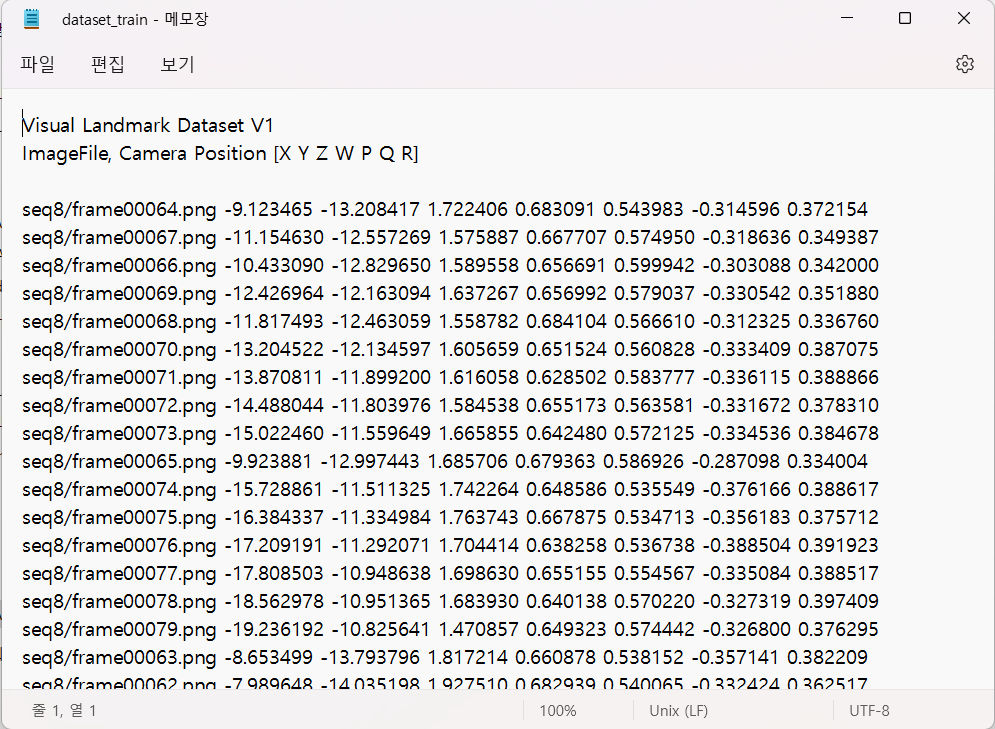Click on seq8/frame00065.png text
This screenshot has height=729, width=995.
119,461
